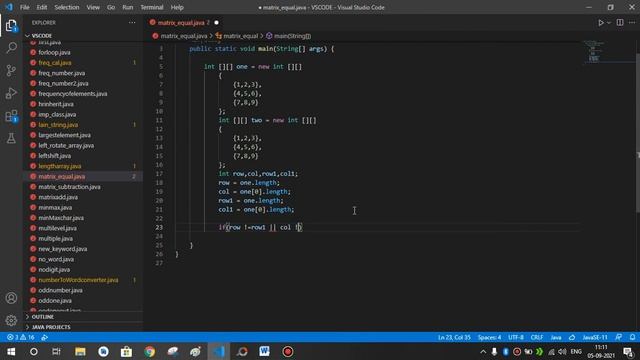This screenshot has height=360, width=640.
Task: Open the Extensions view
Action: (11, 116)
